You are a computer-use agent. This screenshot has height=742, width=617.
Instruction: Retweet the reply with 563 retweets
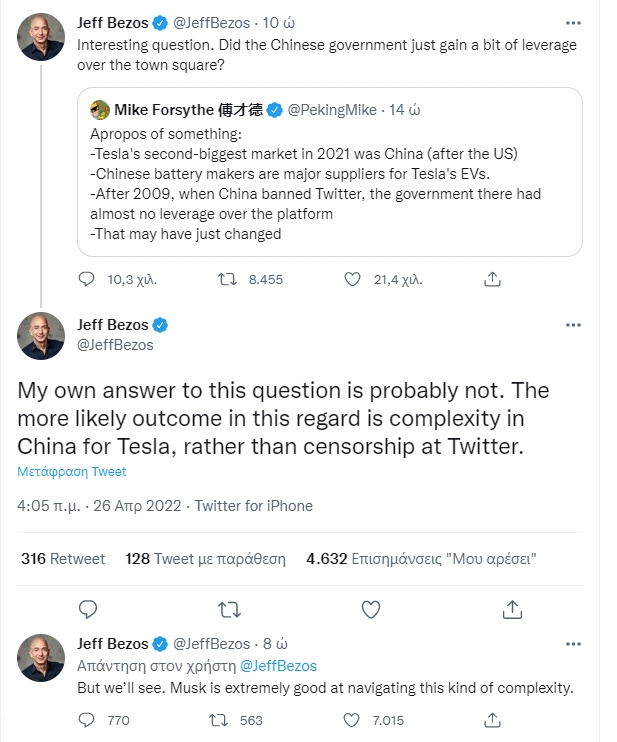(x=220, y=719)
